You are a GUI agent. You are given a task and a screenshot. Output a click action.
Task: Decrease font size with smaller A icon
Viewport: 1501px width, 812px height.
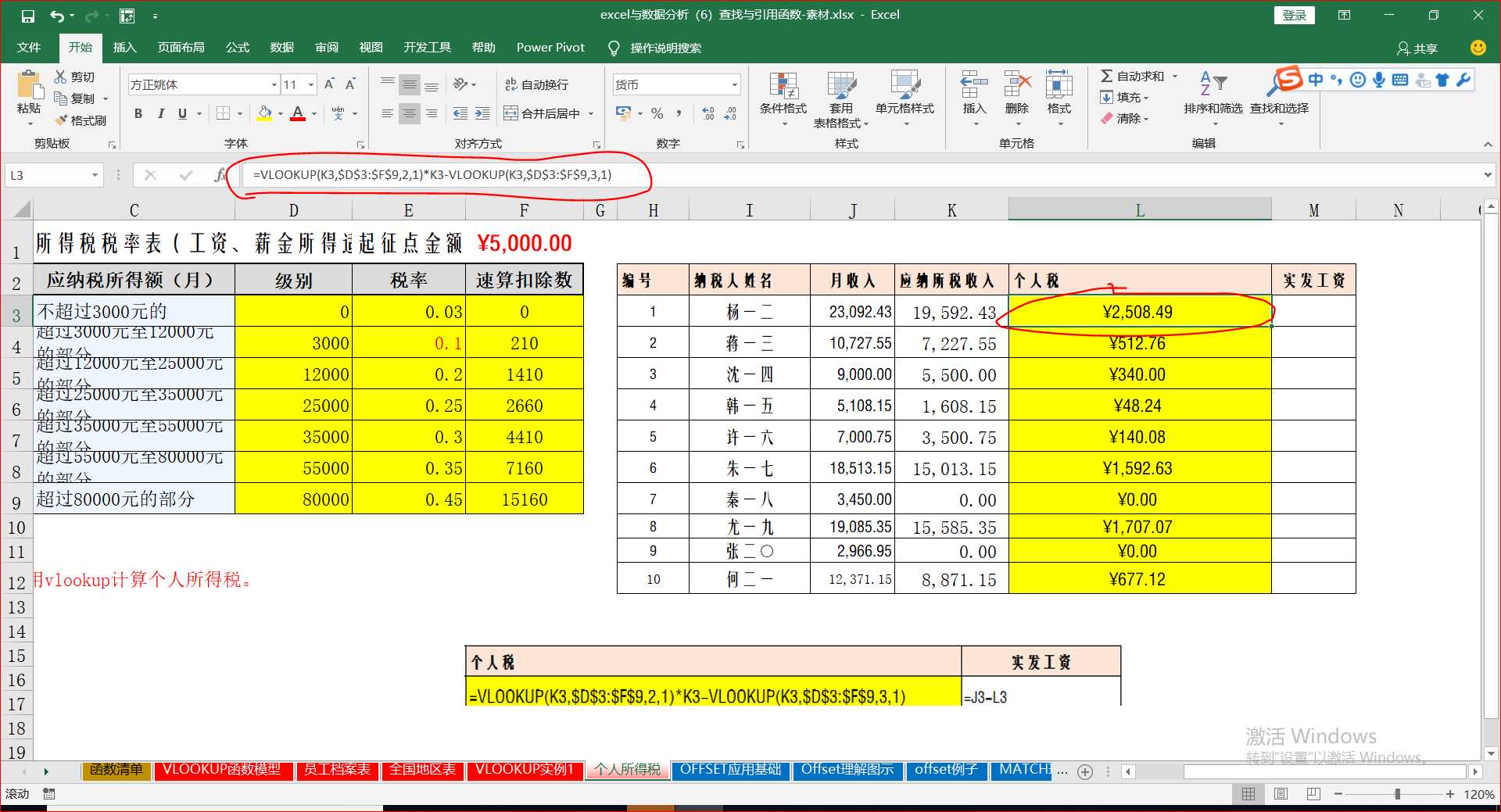click(x=350, y=84)
